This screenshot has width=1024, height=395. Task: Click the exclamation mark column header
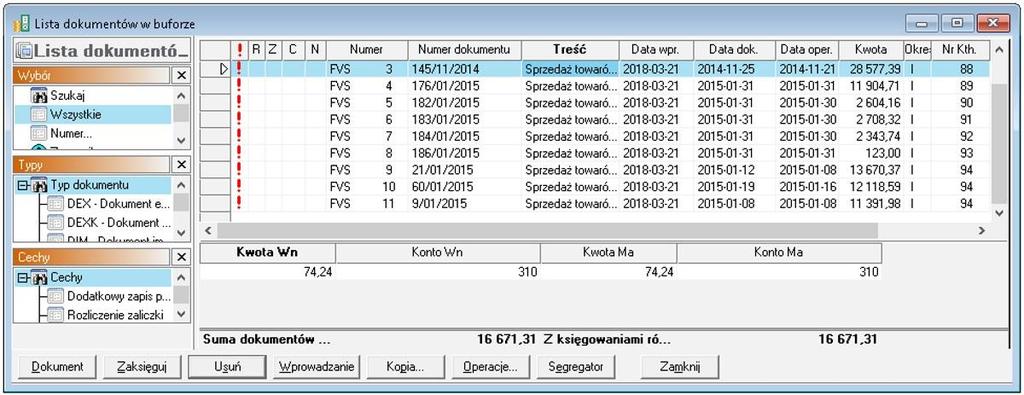pos(240,50)
